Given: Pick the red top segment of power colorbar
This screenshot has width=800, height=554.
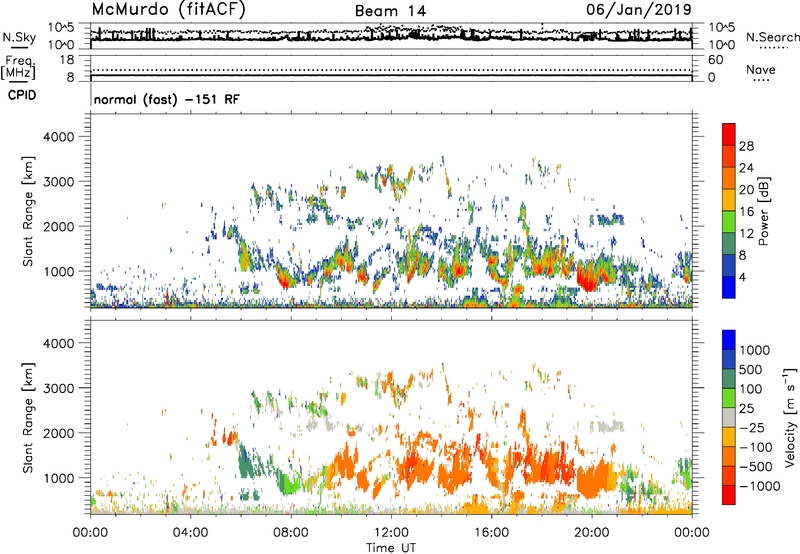Looking at the screenshot, I should pos(729,135).
